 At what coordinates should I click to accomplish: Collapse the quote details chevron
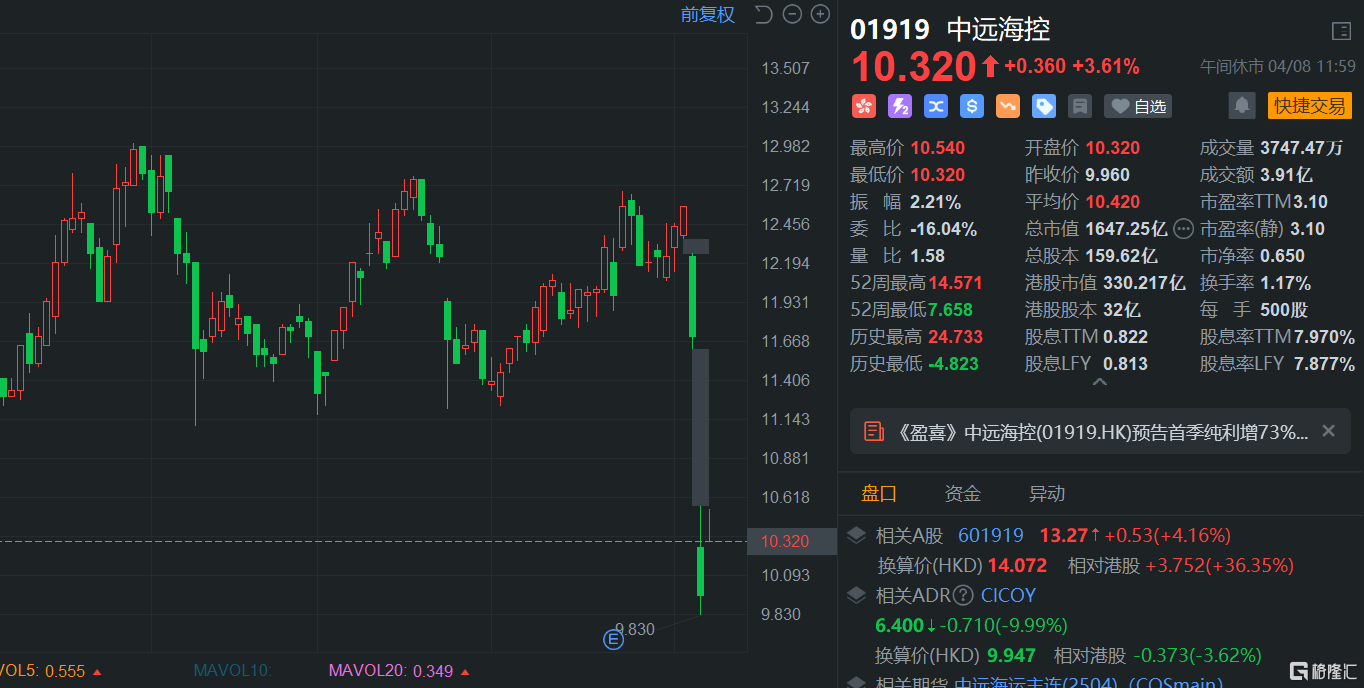click(x=1099, y=382)
